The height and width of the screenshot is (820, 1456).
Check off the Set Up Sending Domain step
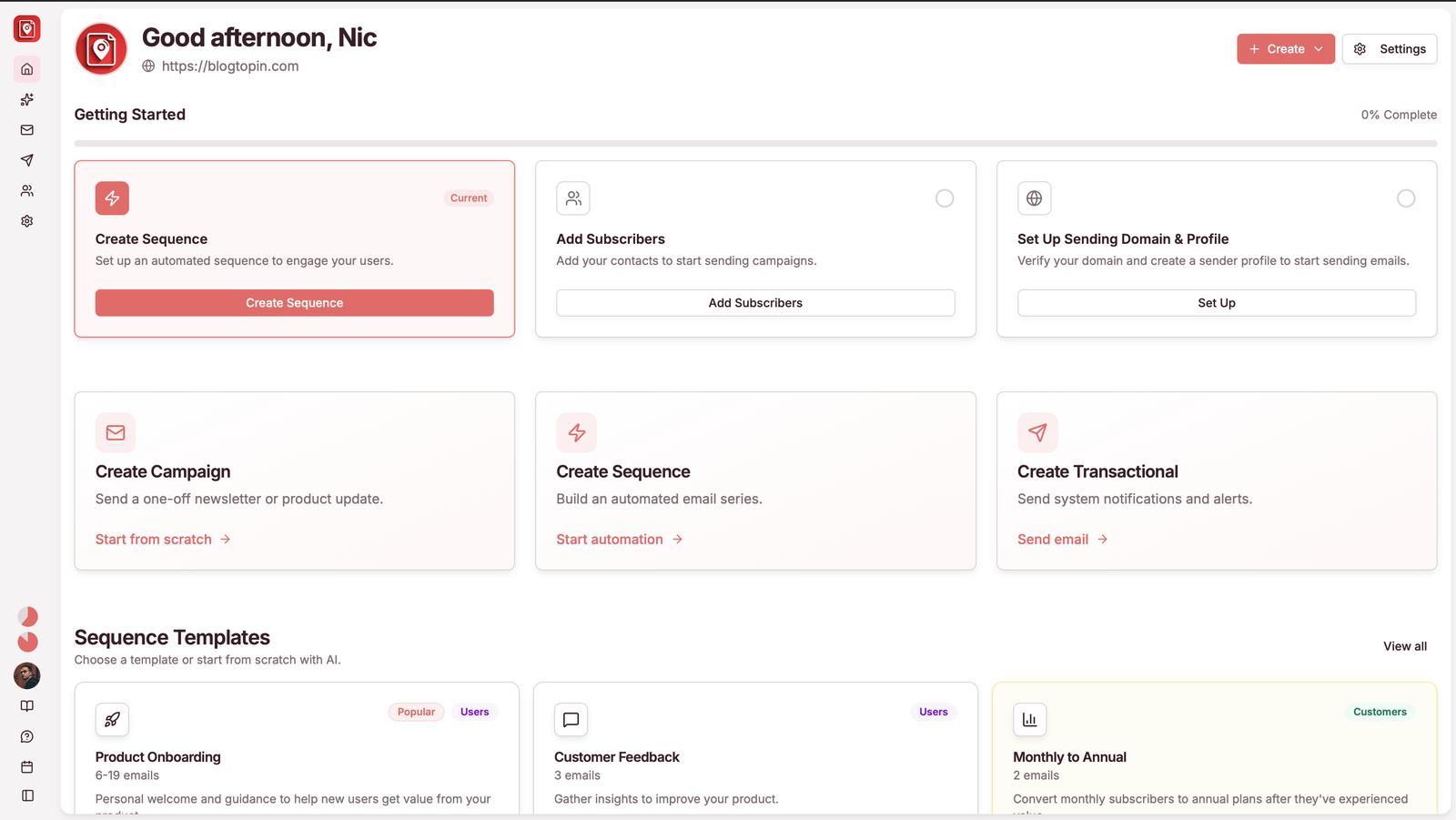click(1405, 197)
